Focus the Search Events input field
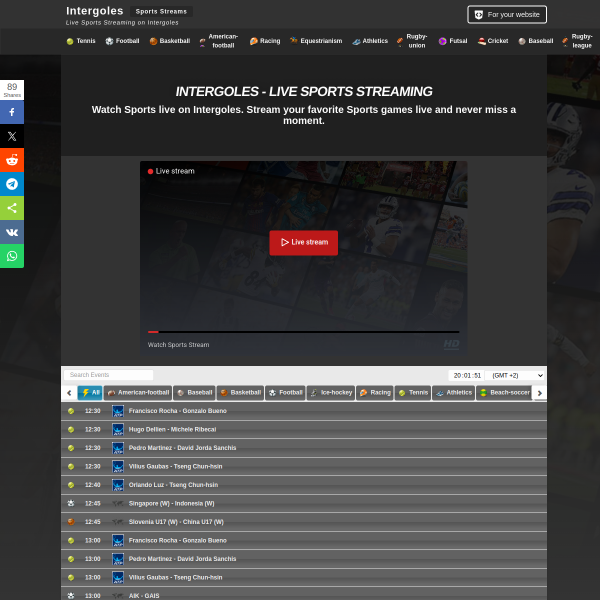The width and height of the screenshot is (600, 600). (x=109, y=375)
